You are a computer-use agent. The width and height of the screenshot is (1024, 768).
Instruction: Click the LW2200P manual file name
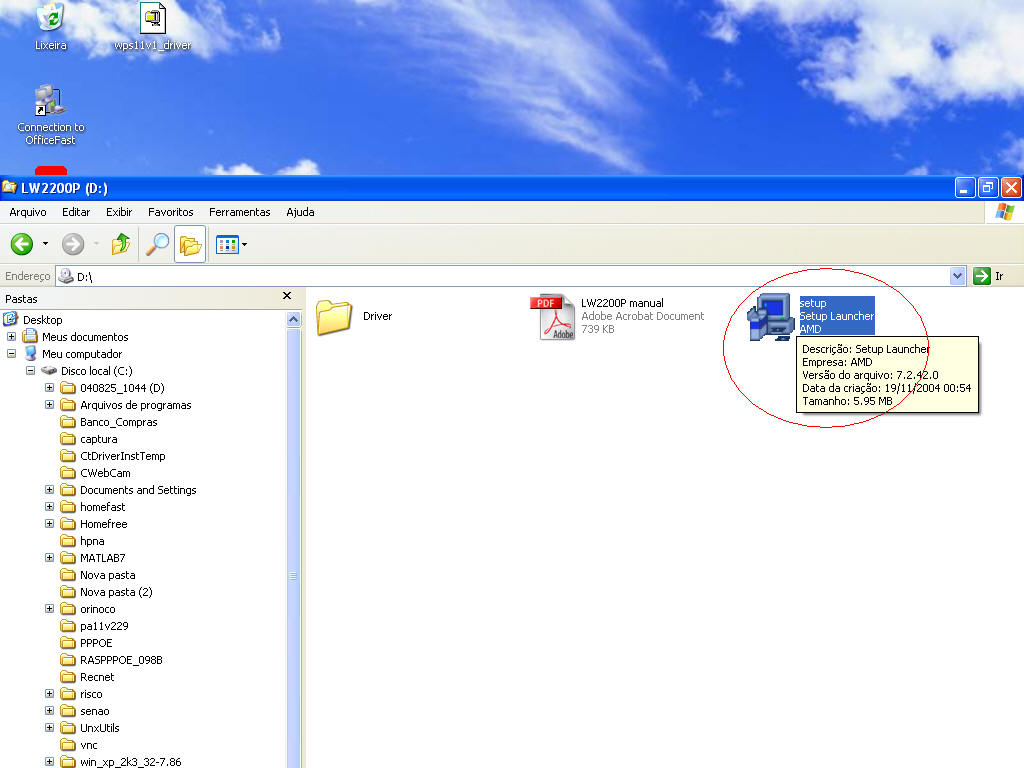622,303
